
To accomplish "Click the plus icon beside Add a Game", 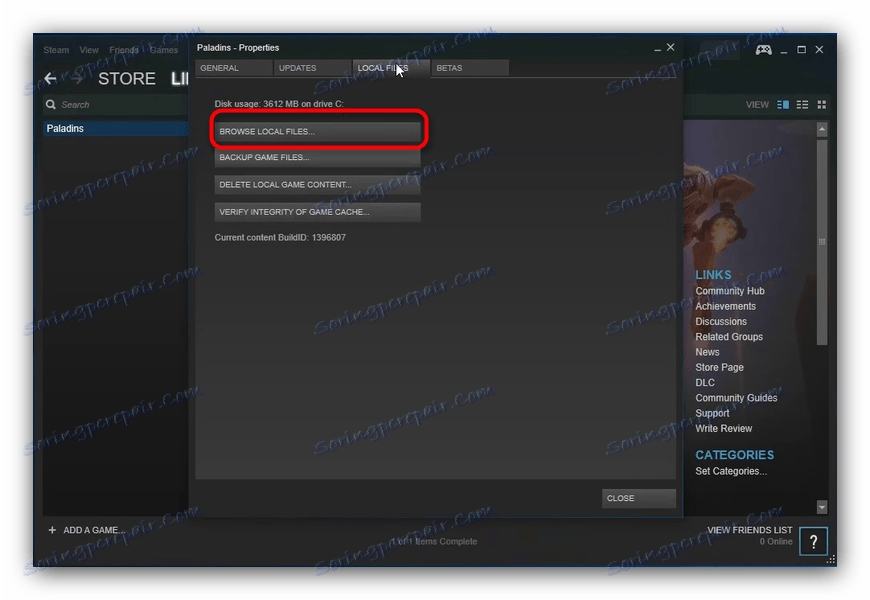I will 52,530.
